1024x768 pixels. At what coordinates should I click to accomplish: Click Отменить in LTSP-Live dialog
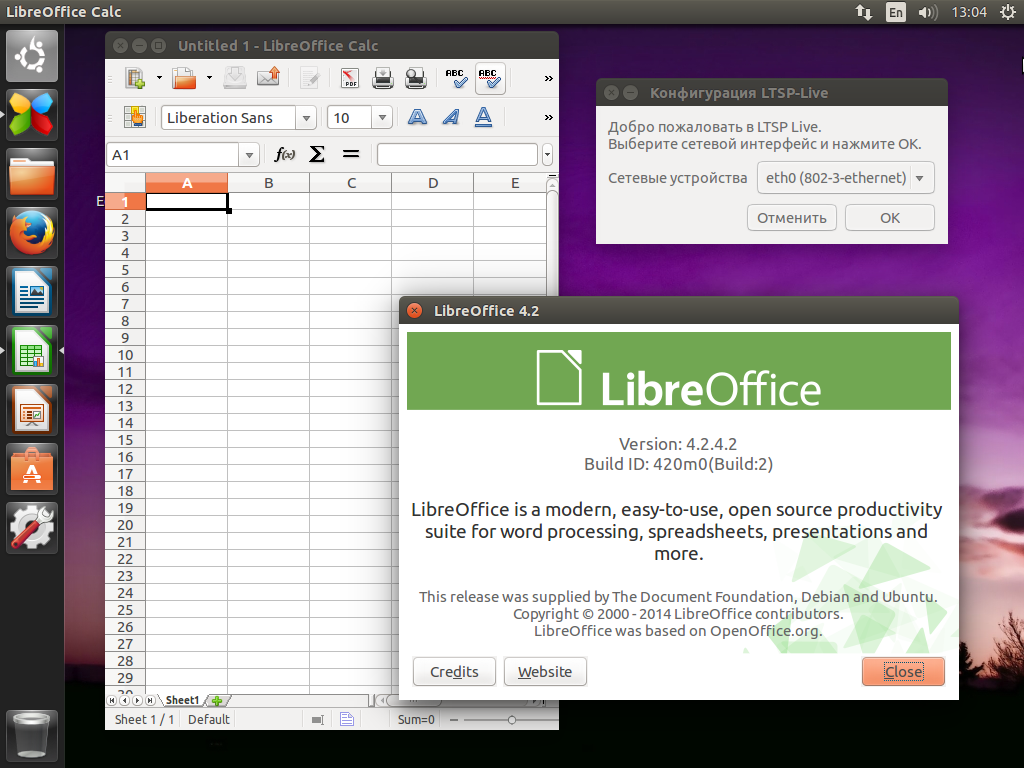pyautogui.click(x=792, y=218)
